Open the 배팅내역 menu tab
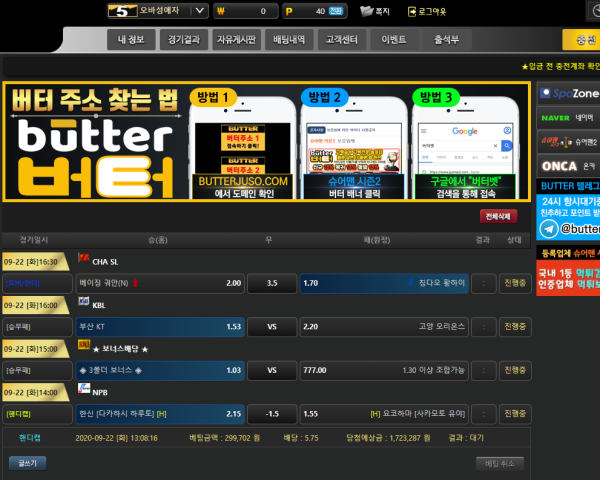The height and width of the screenshot is (480, 600). [293, 40]
